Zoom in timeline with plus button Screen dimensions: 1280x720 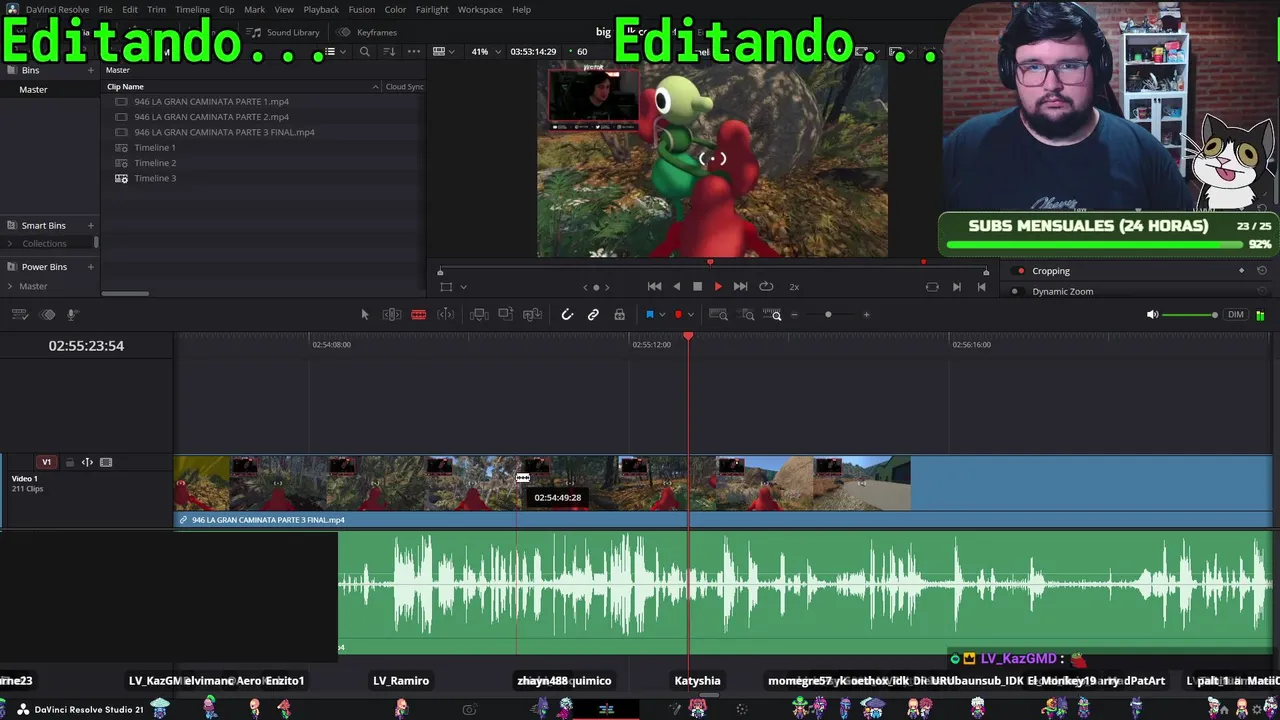tap(866, 315)
